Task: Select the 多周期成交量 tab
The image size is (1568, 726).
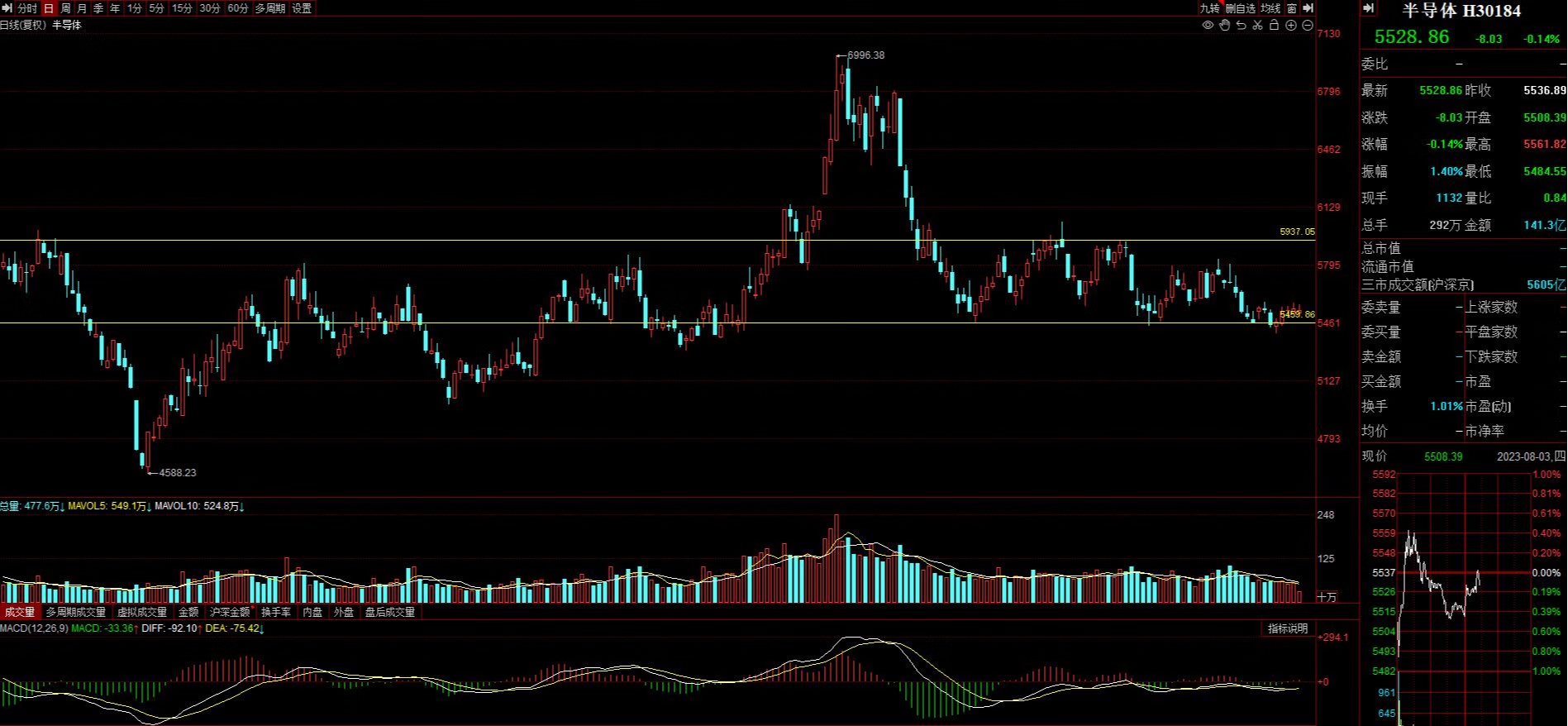Action: [76, 612]
